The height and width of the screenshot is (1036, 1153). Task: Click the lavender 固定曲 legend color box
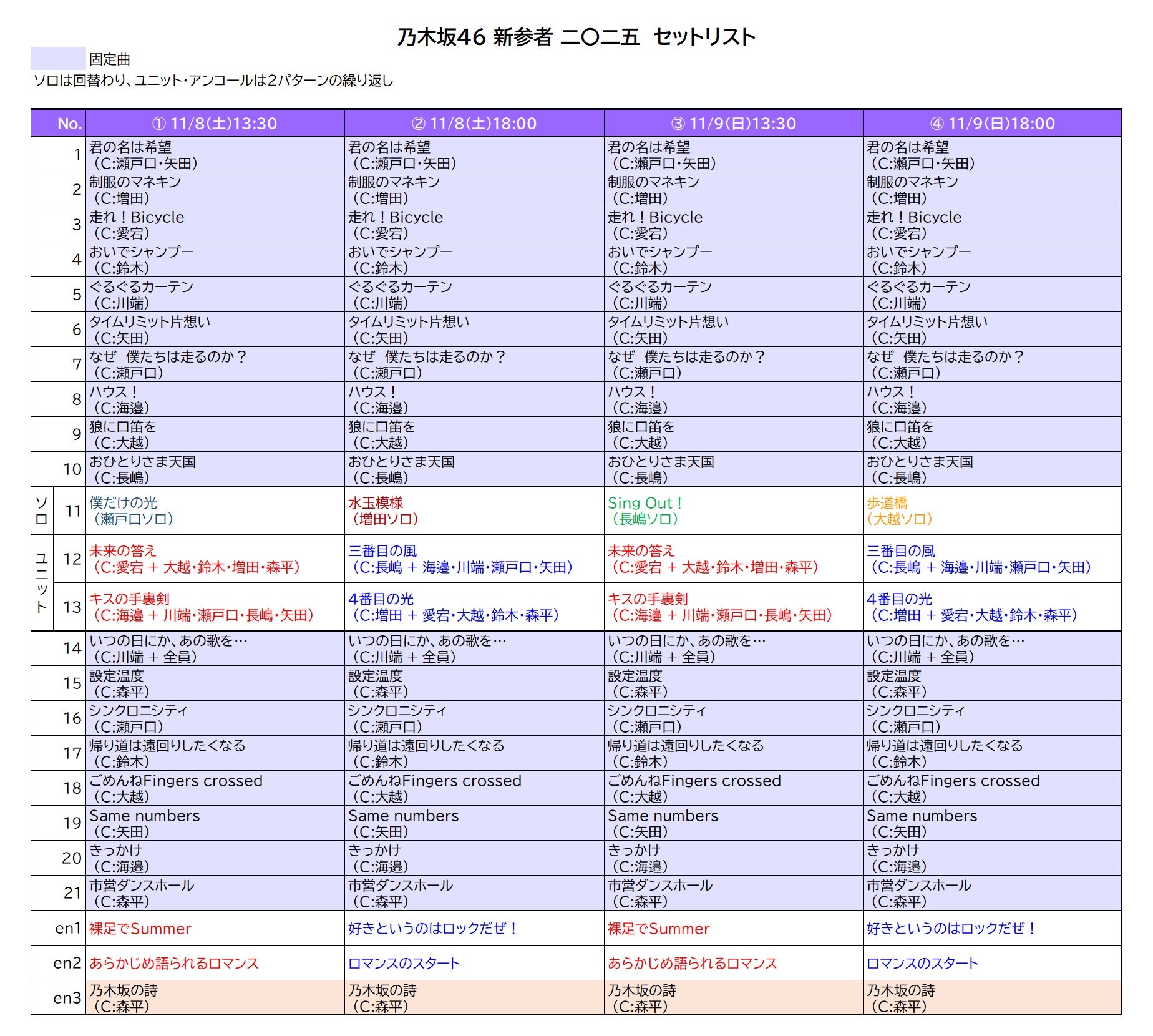(58, 58)
